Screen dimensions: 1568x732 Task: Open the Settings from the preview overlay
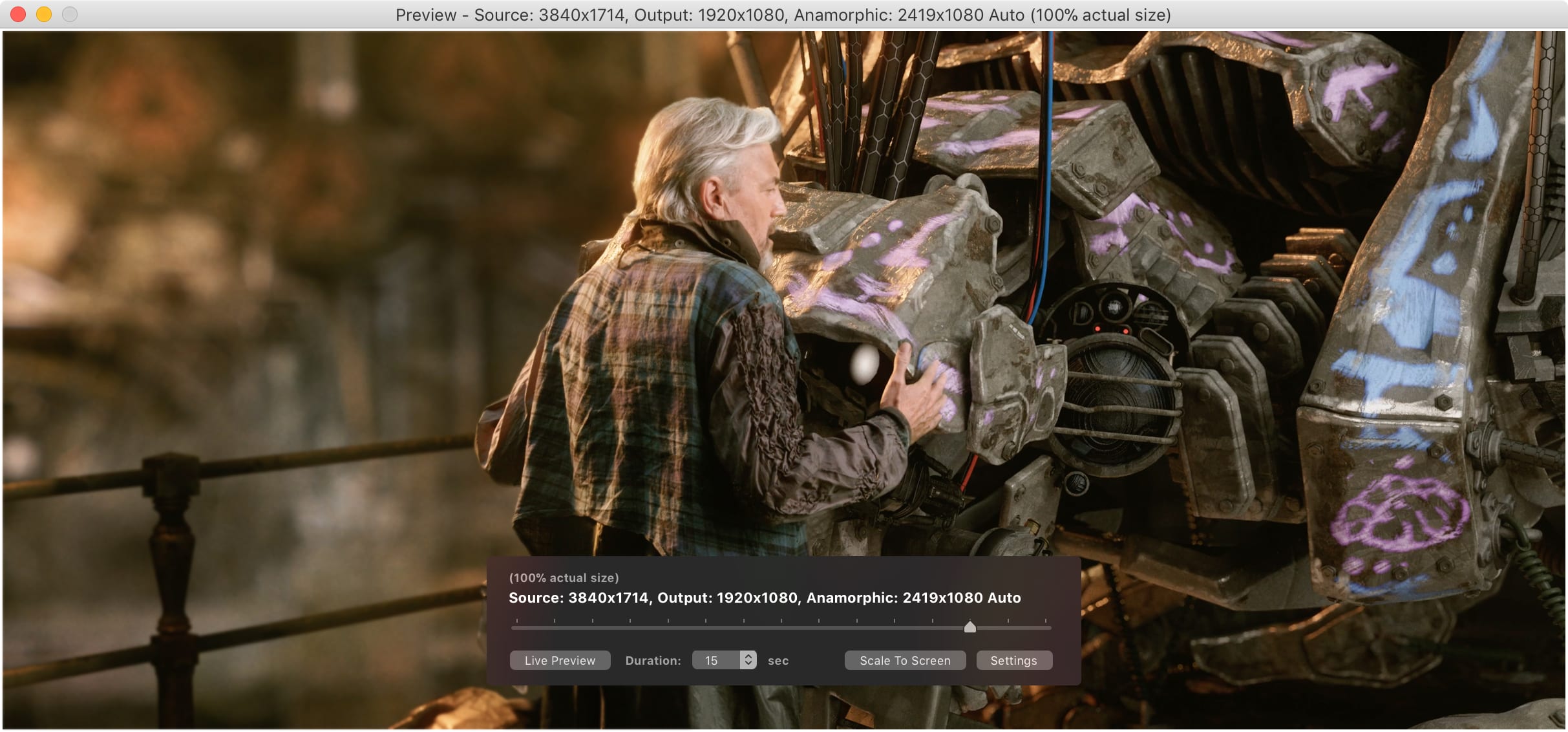click(1014, 660)
